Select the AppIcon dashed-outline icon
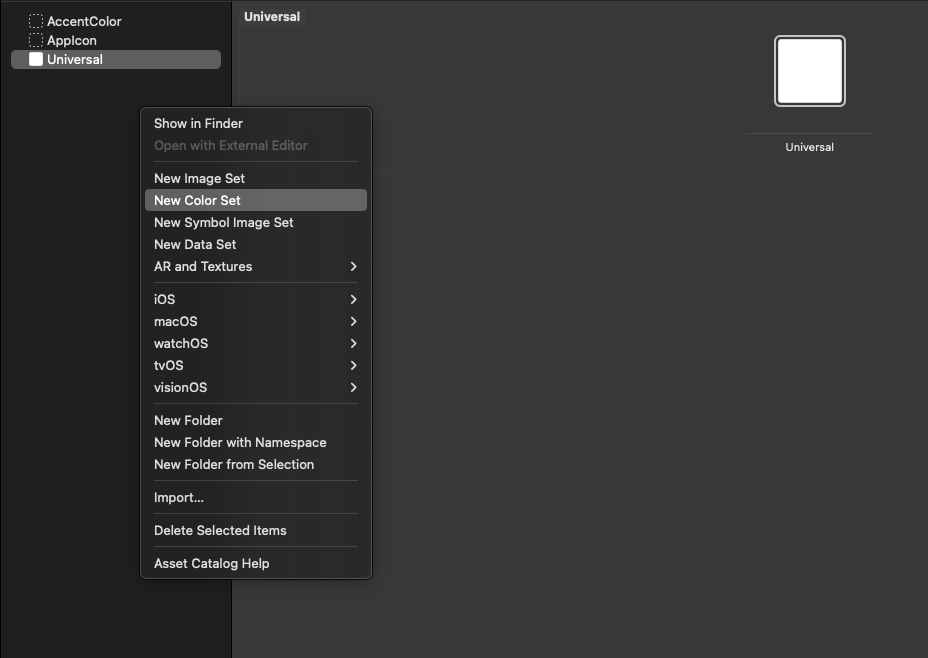This screenshot has height=658, width=928. point(36,40)
